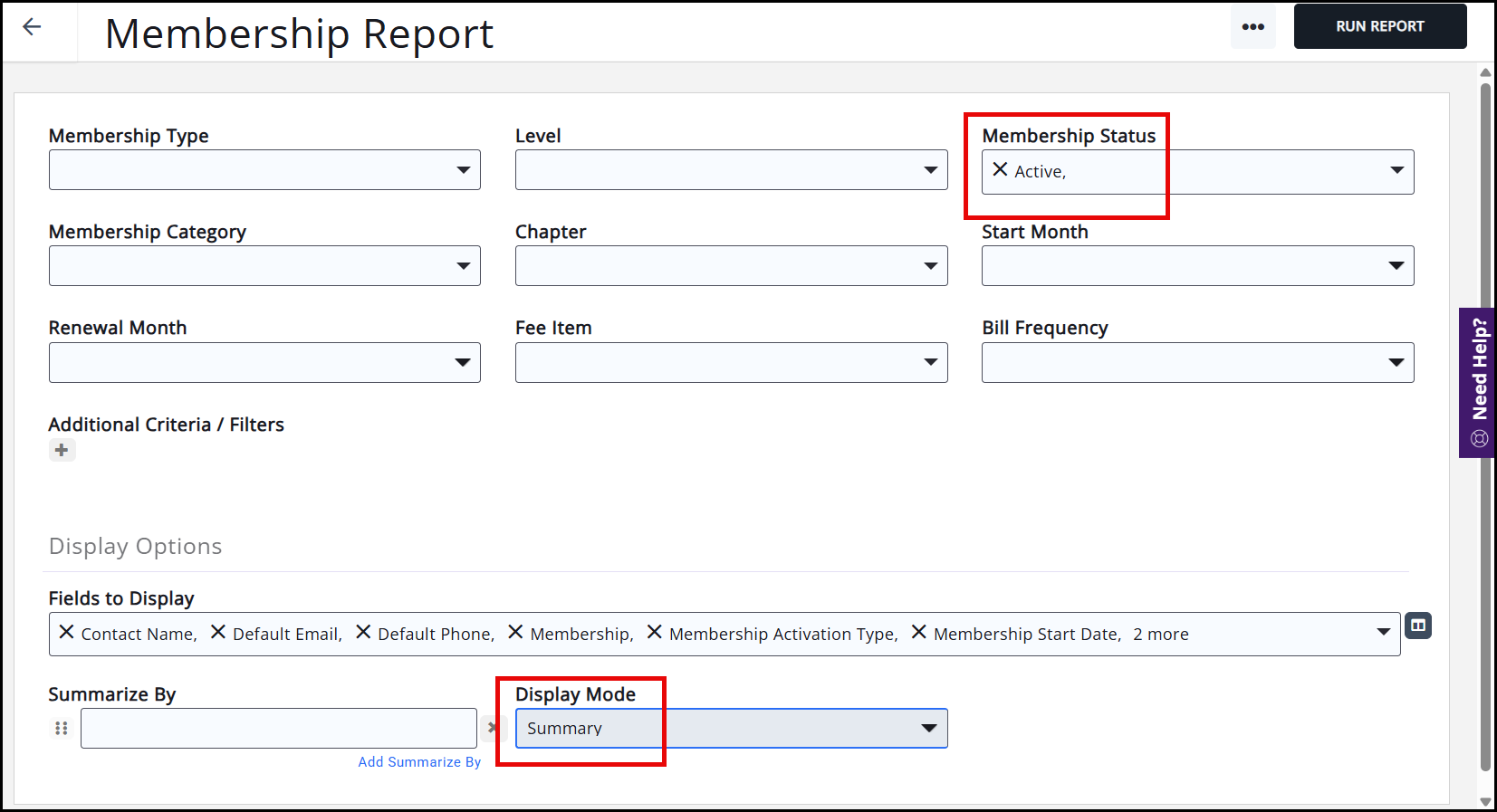Open the column chooser icon beside Fields to Display
This screenshot has width=1497, height=812.
pos(1417,626)
